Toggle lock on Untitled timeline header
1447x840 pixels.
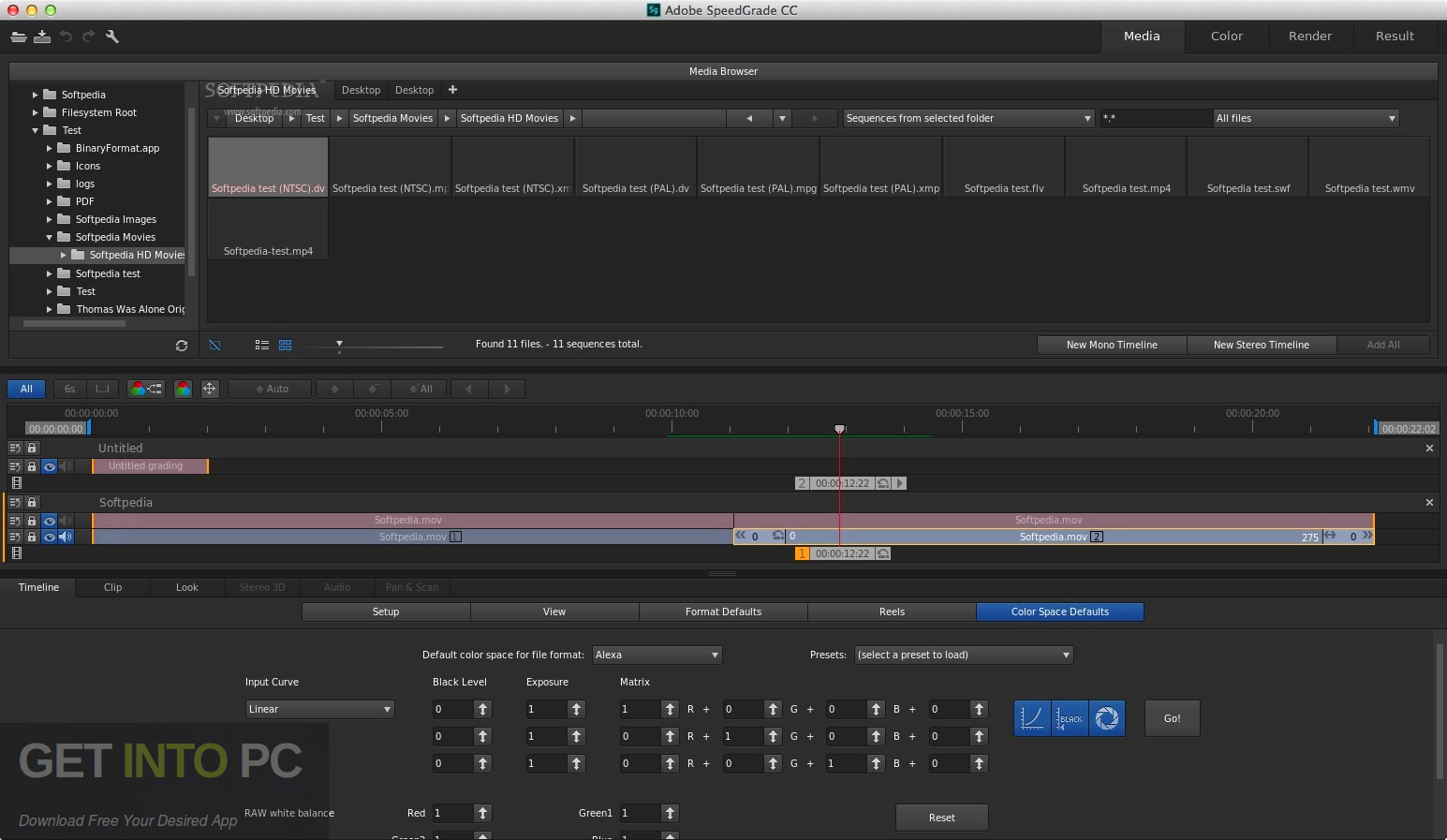(31, 448)
